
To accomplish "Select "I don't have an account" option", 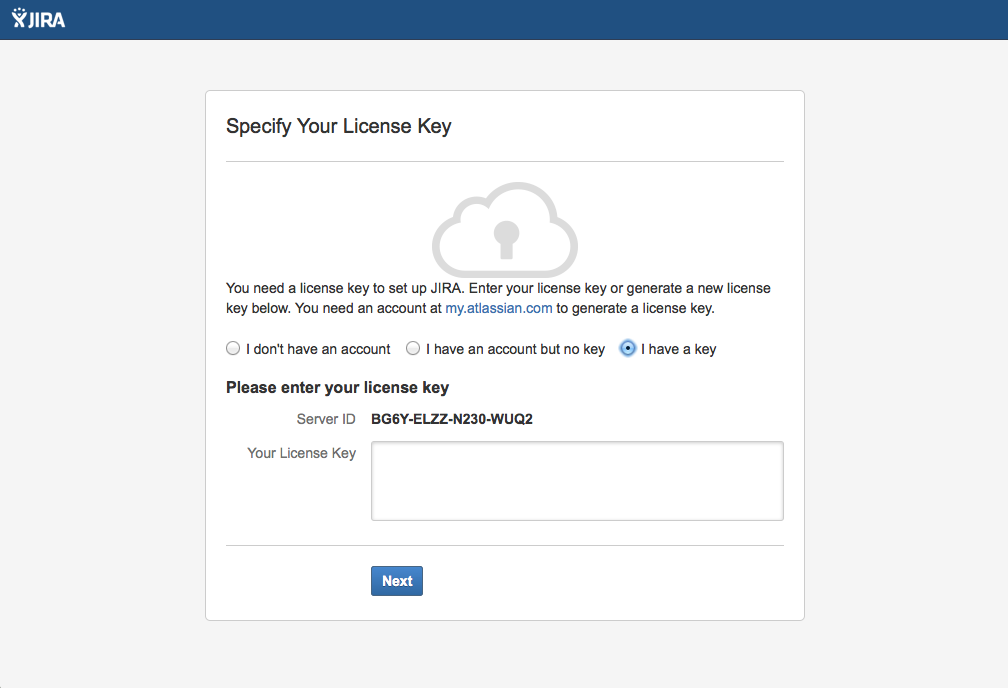I will [233, 349].
